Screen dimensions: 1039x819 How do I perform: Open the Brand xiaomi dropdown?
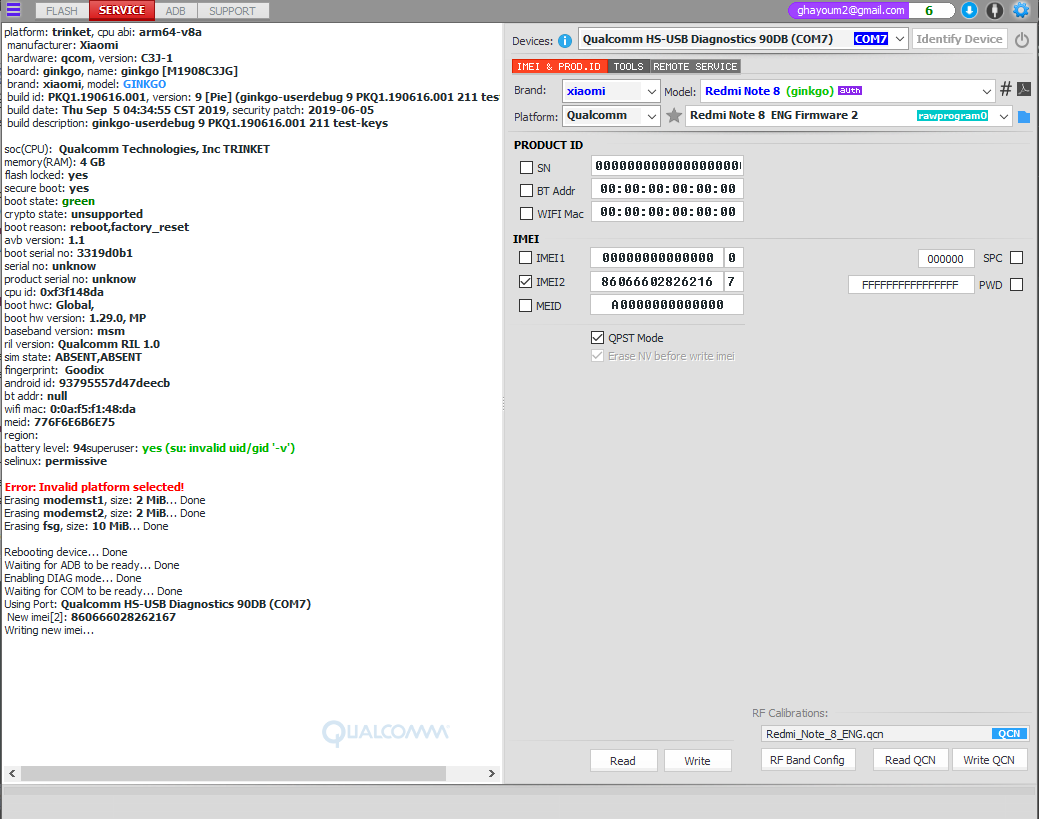click(x=651, y=91)
